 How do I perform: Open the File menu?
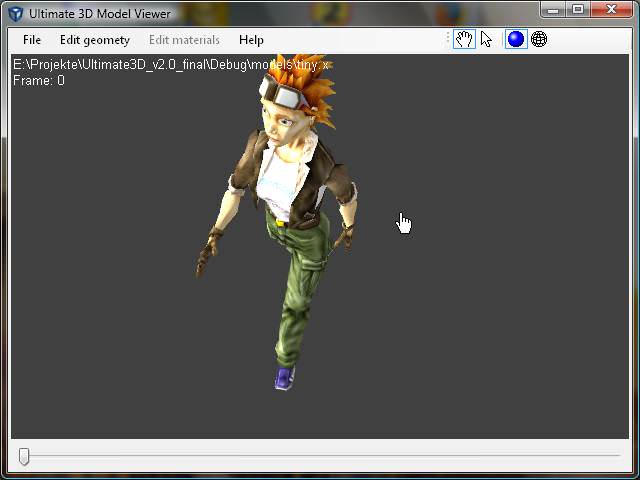[32, 40]
